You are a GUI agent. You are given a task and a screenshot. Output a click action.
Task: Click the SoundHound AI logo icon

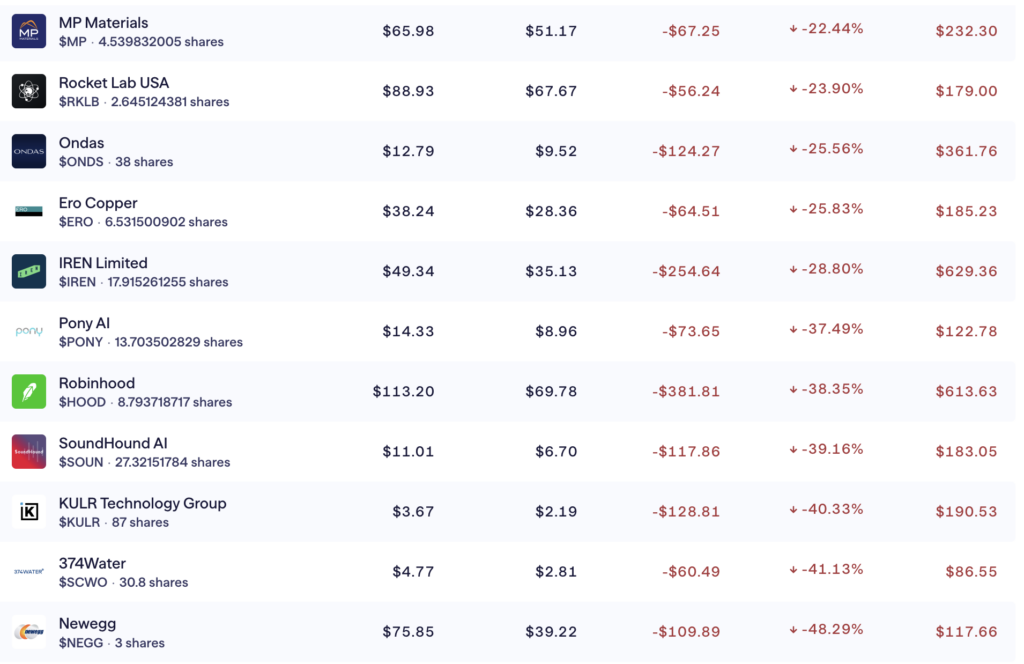click(x=29, y=451)
